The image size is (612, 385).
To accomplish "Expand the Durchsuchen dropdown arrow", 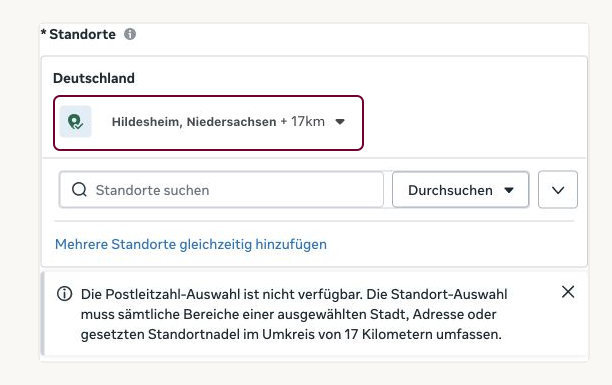I will [509, 190].
